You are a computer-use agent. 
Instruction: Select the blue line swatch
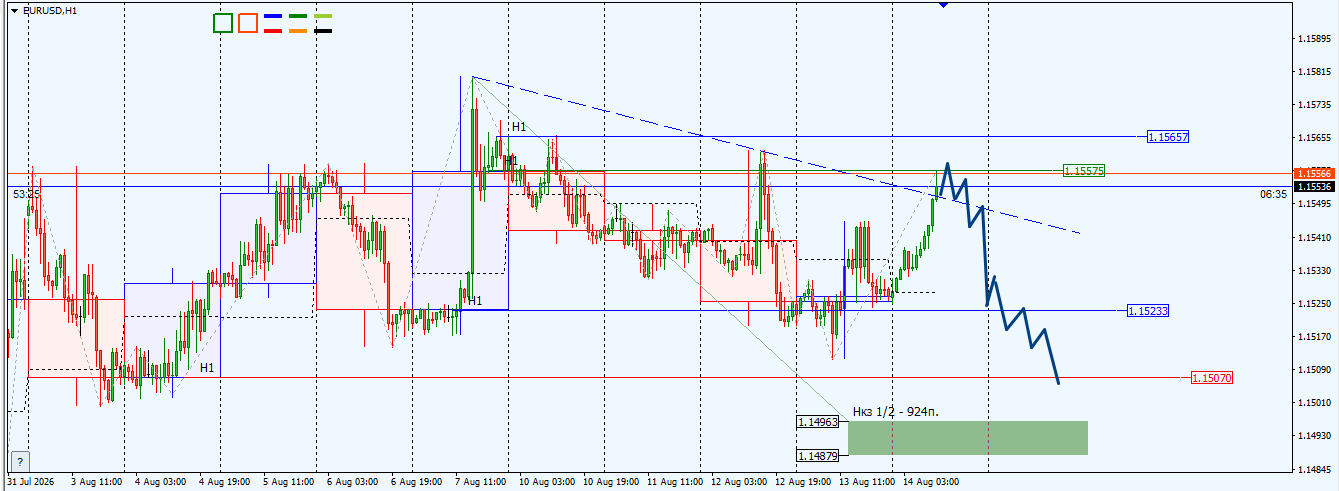point(273,17)
